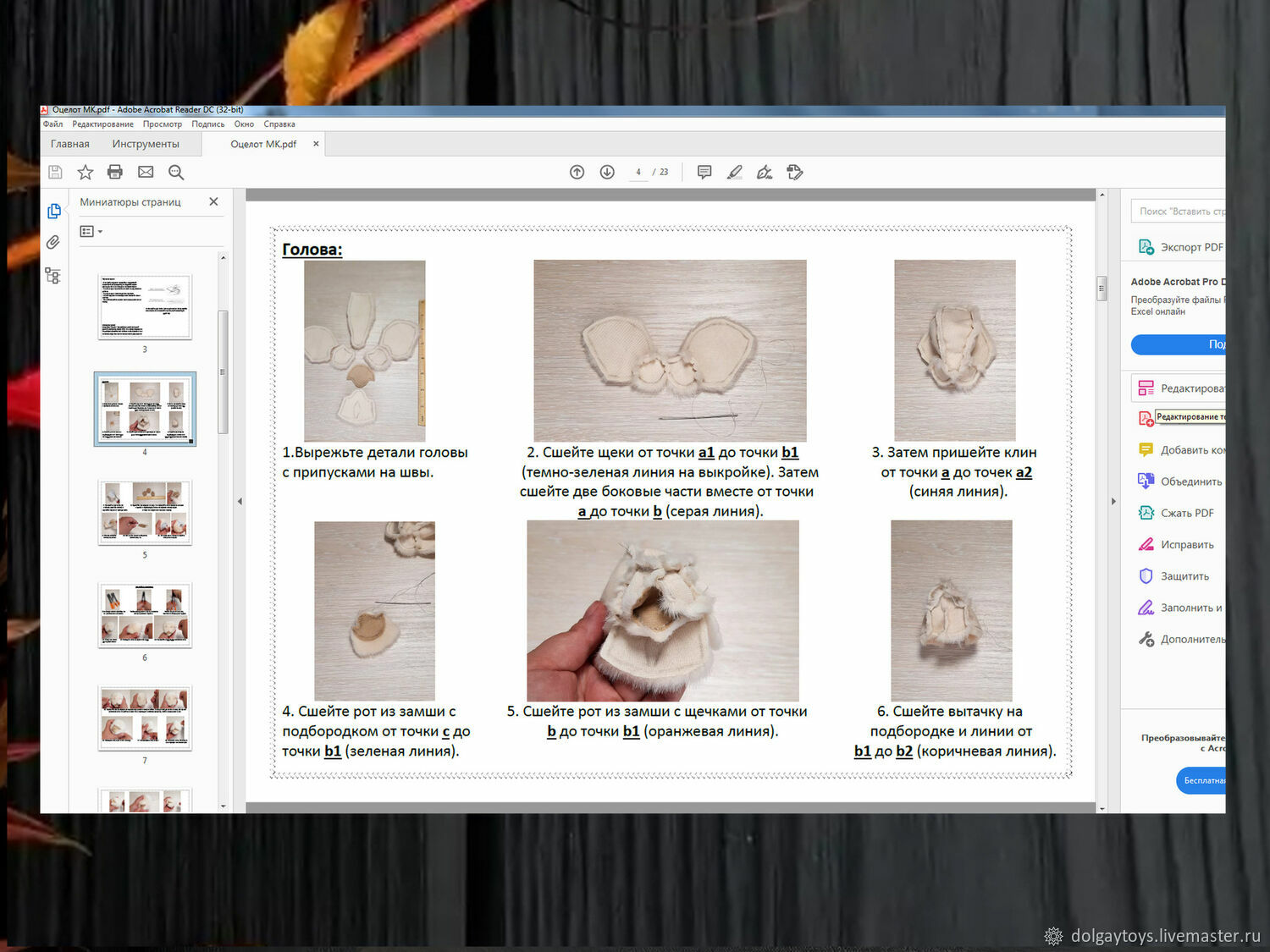The image size is (1270, 952).
Task: Open Добавить комментарий tool
Action: 1181,450
